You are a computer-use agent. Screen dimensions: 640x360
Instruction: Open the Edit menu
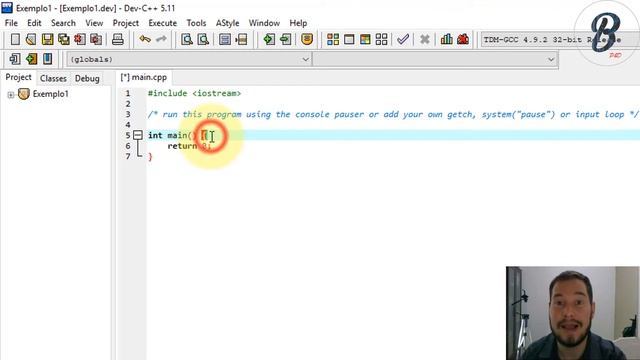(34, 23)
